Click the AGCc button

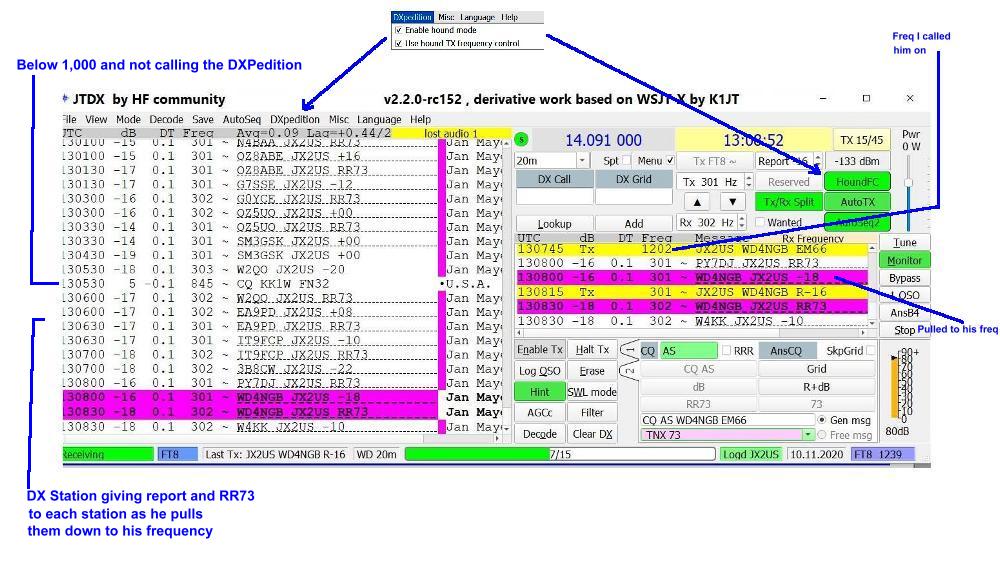tap(540, 412)
